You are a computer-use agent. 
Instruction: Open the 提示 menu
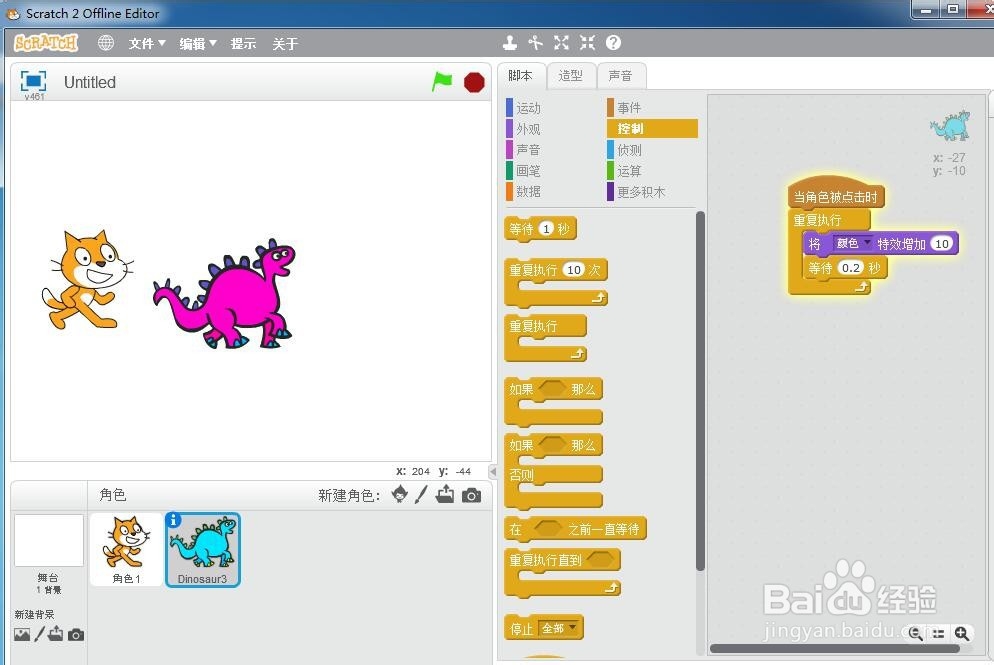coord(243,43)
